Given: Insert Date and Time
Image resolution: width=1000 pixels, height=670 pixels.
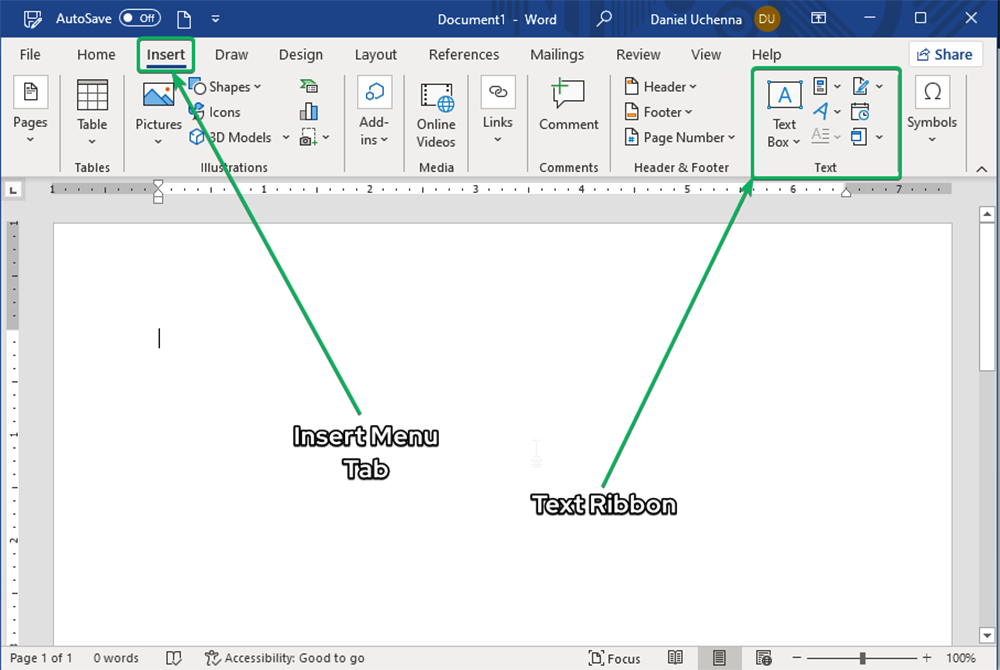Looking at the screenshot, I should pos(860,111).
